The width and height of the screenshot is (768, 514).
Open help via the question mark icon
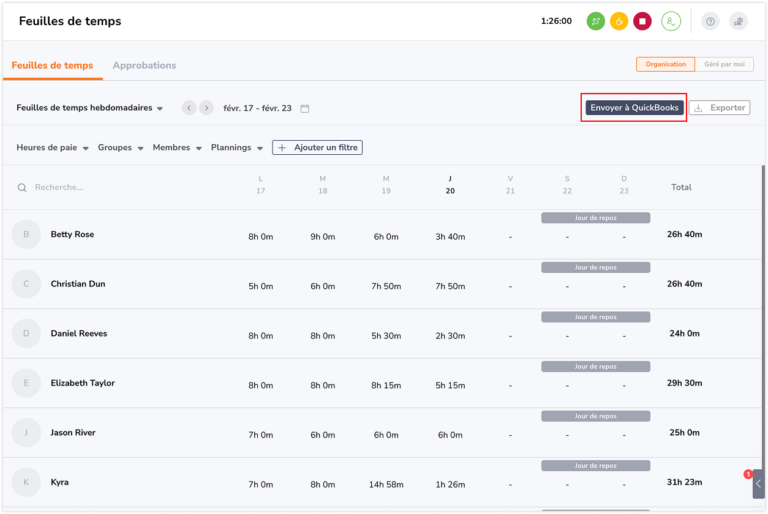[710, 21]
